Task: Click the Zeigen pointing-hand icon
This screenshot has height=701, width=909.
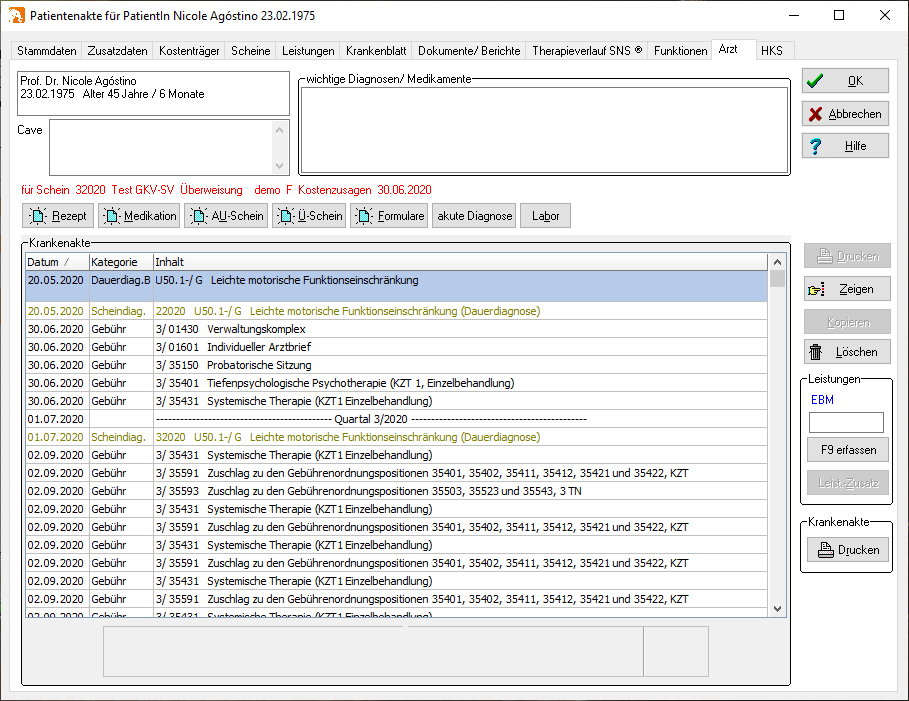Action: pos(816,289)
